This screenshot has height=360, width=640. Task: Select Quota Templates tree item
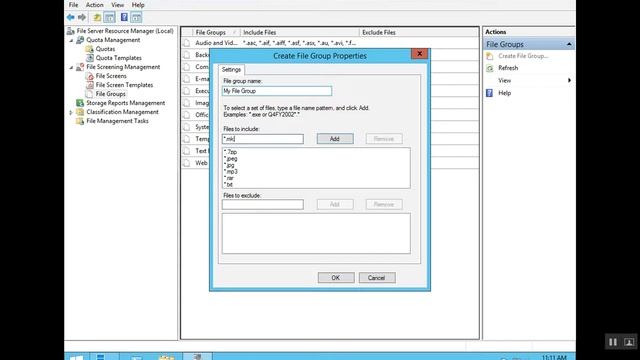118,58
